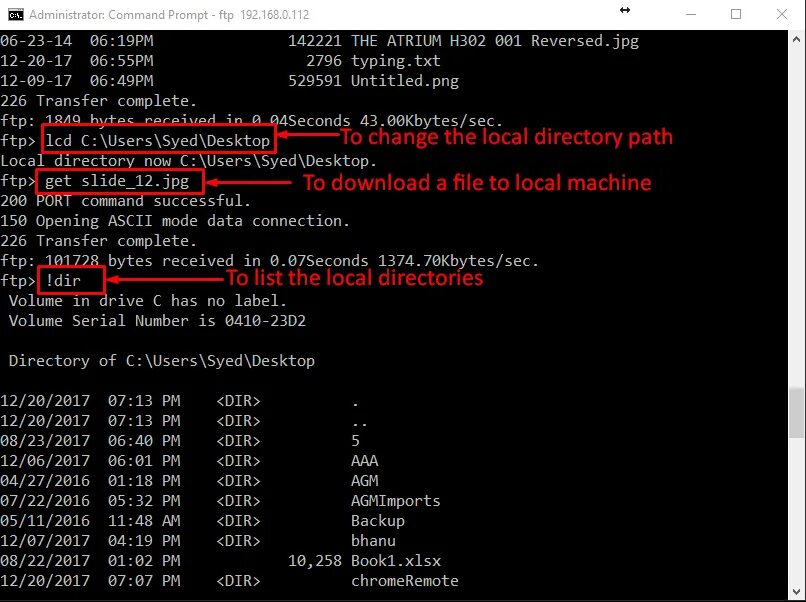Click the 'Backup' directory entry
Image resolution: width=806 pixels, height=602 pixels.
(x=378, y=521)
